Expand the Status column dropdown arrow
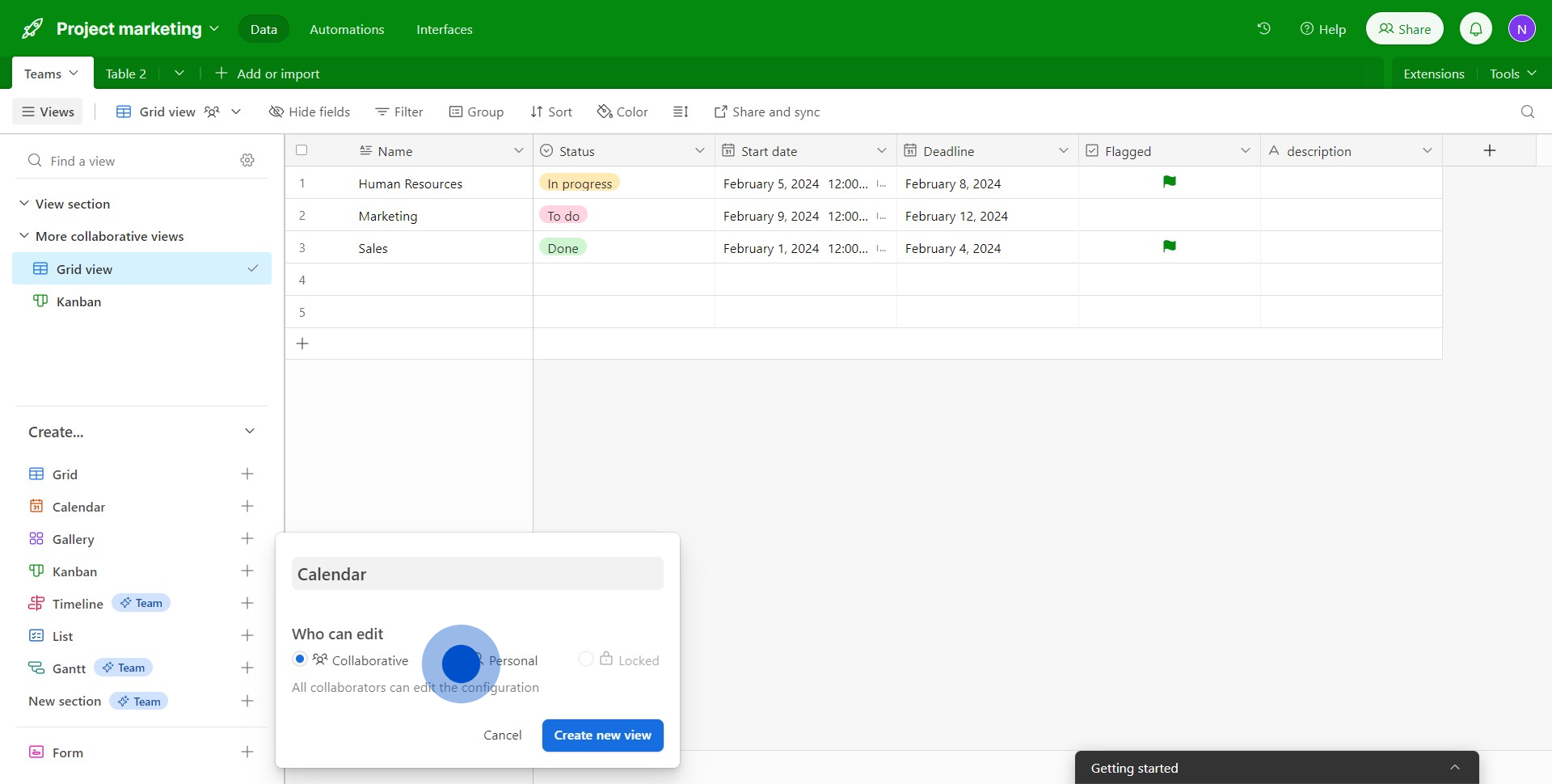 [x=699, y=151]
